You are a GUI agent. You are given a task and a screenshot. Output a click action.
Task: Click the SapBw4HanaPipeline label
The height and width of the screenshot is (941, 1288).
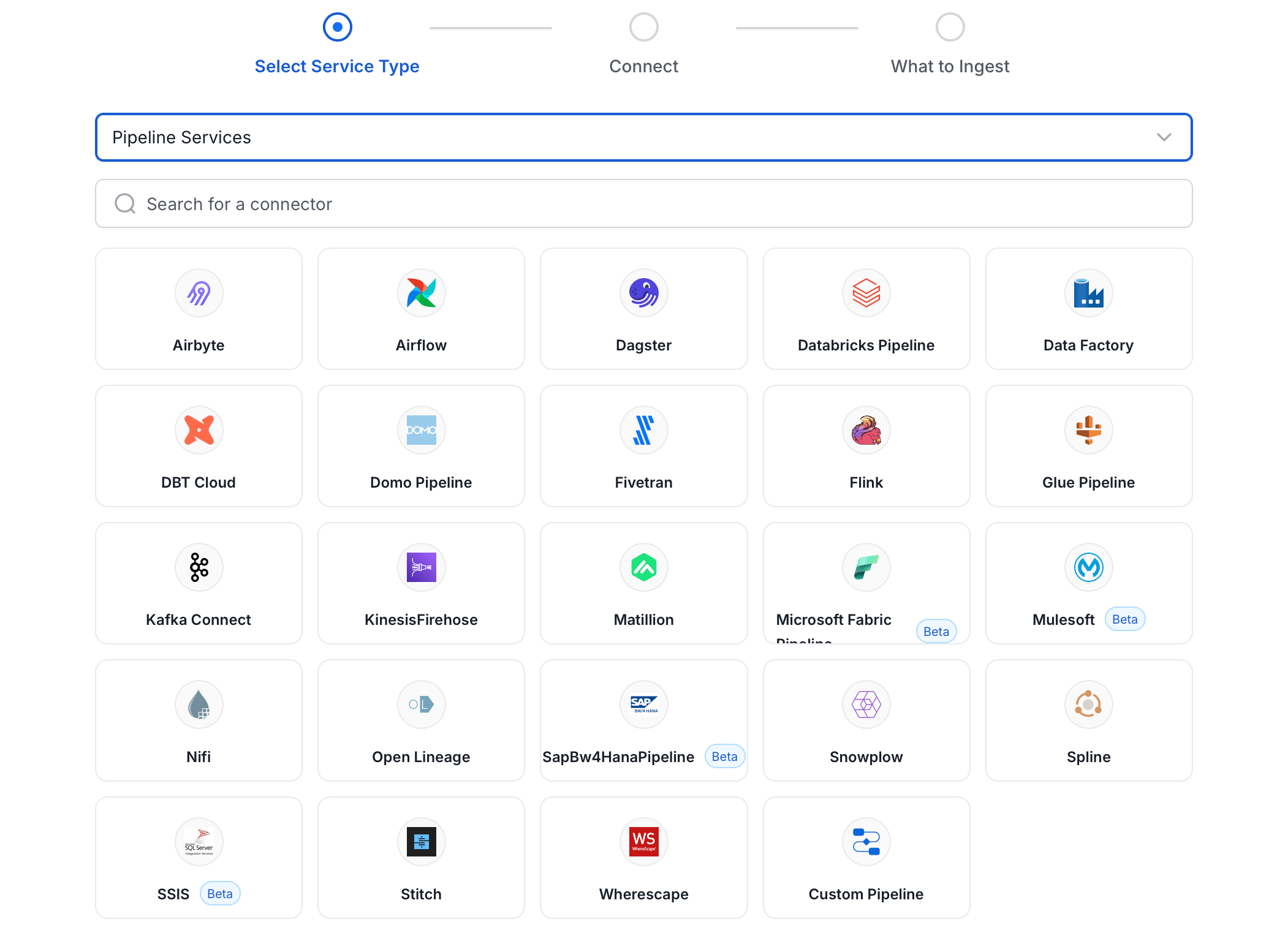(x=618, y=757)
